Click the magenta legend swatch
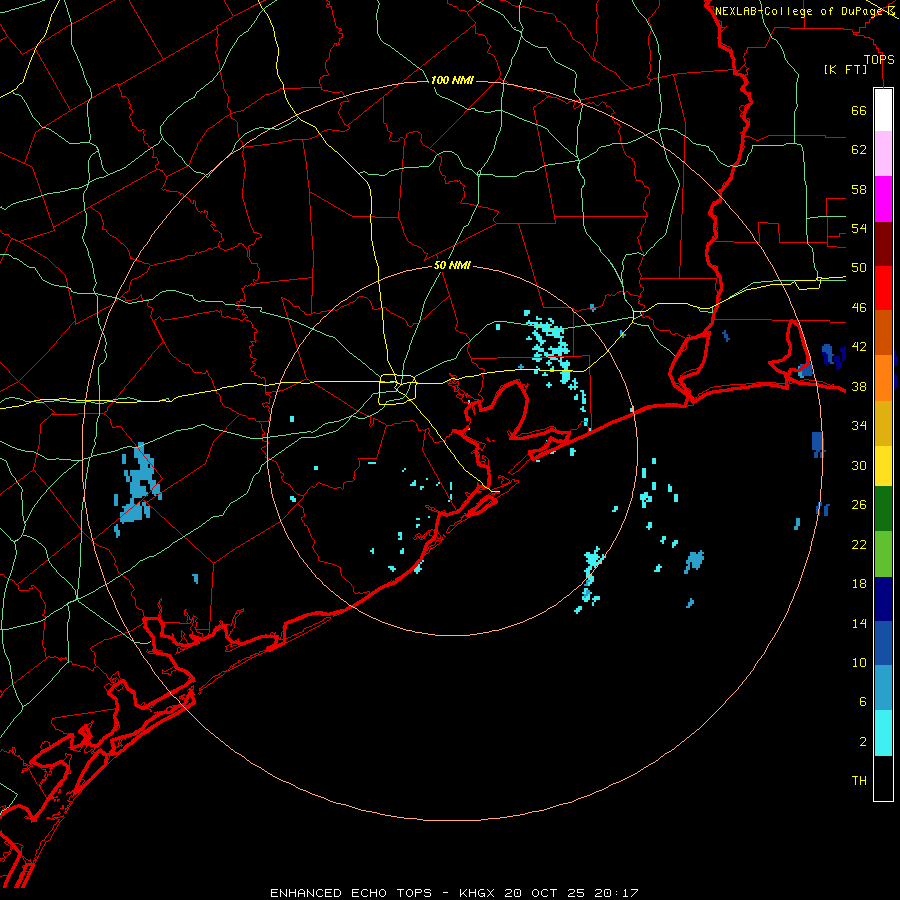Viewport: 900px width, 900px height. [883, 199]
